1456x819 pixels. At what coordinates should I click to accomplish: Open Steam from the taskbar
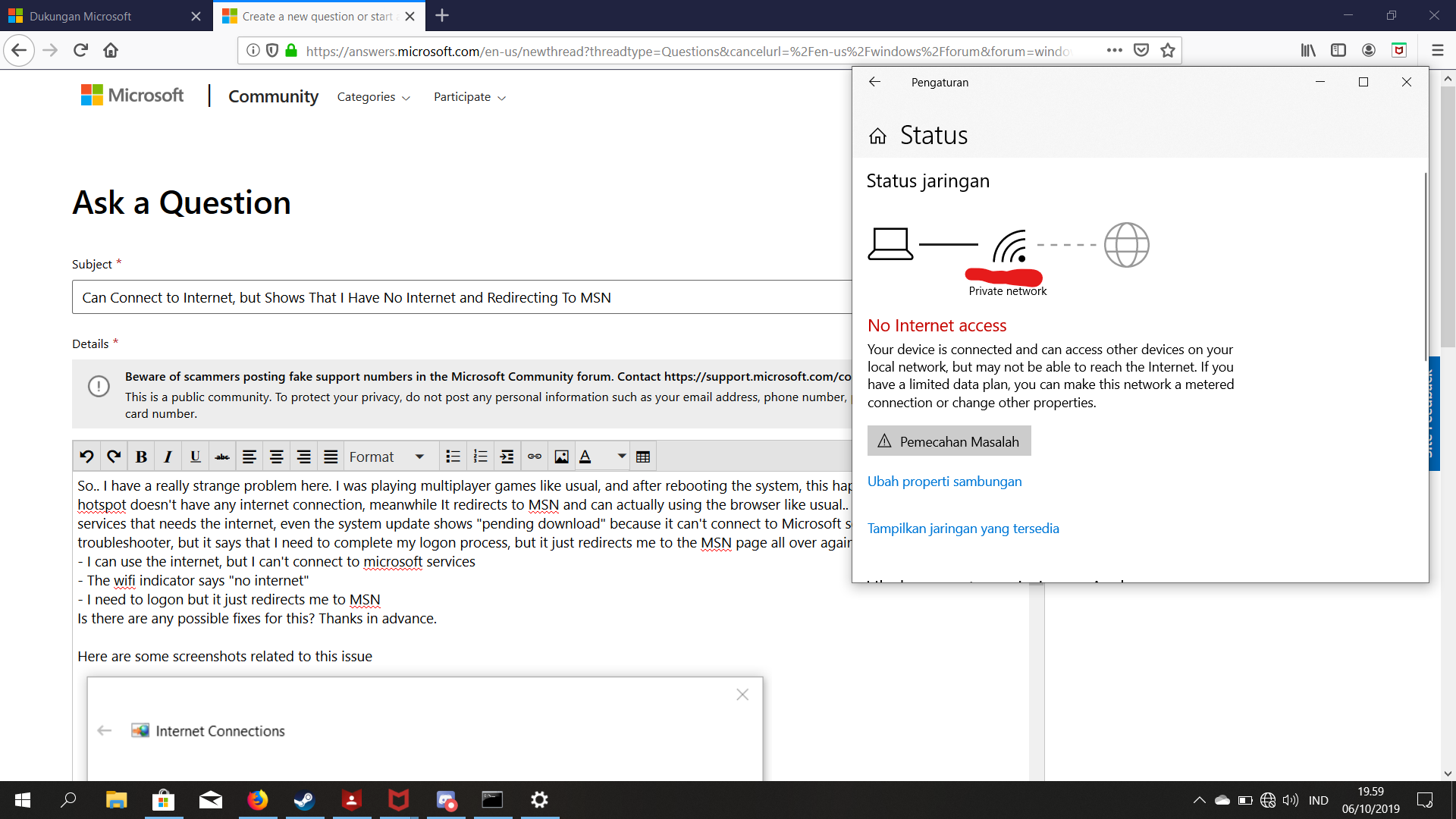coord(304,800)
